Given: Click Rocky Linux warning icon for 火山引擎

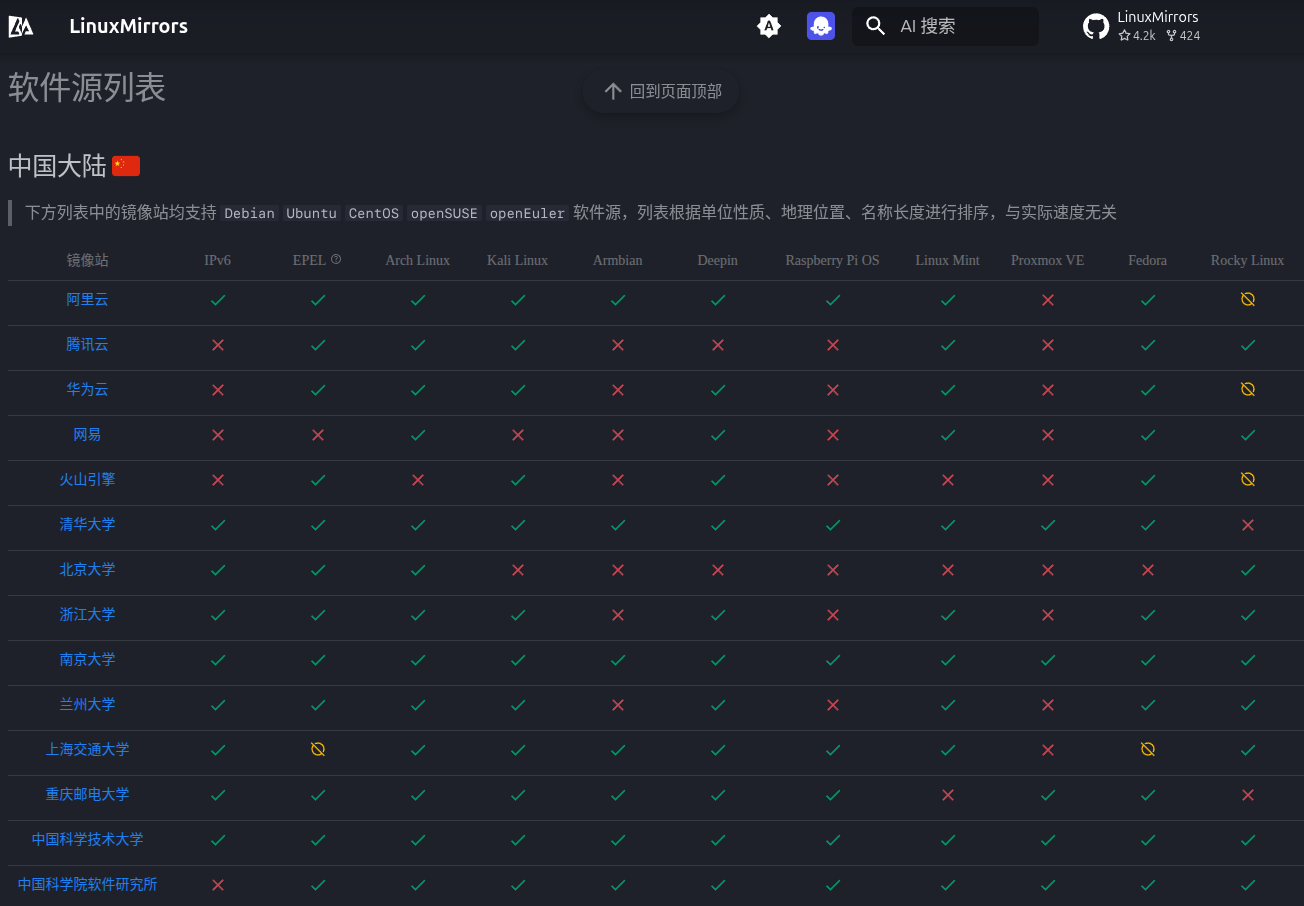Looking at the screenshot, I should coord(1248,479).
